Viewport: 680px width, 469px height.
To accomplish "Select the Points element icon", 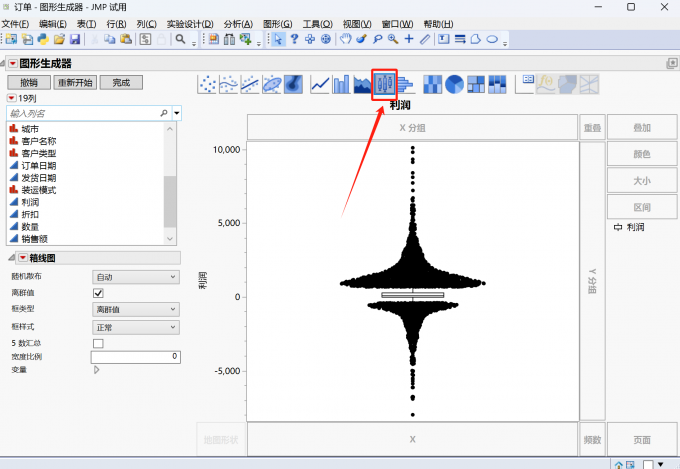I will coord(207,84).
